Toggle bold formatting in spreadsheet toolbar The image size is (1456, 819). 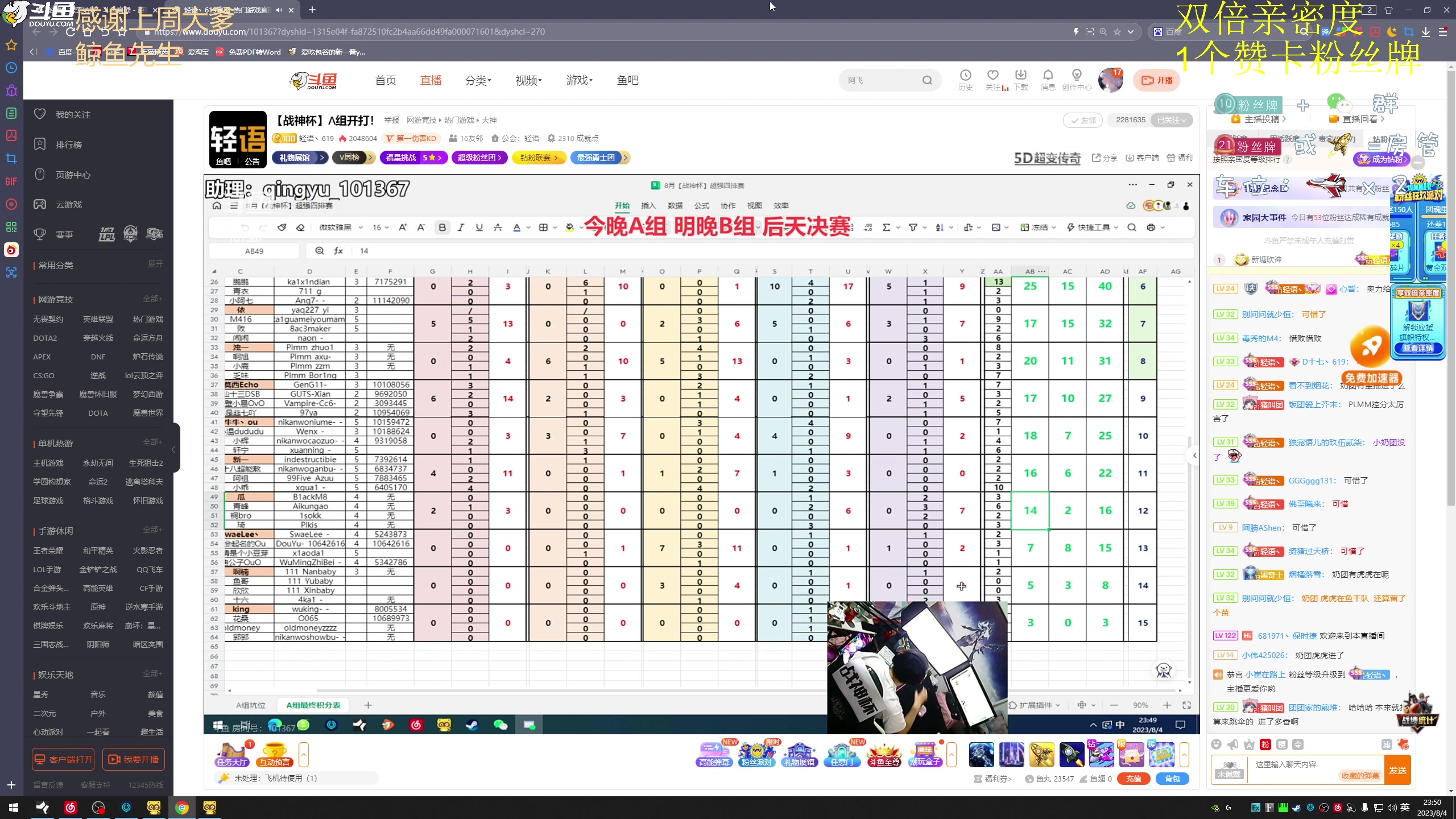click(x=442, y=227)
